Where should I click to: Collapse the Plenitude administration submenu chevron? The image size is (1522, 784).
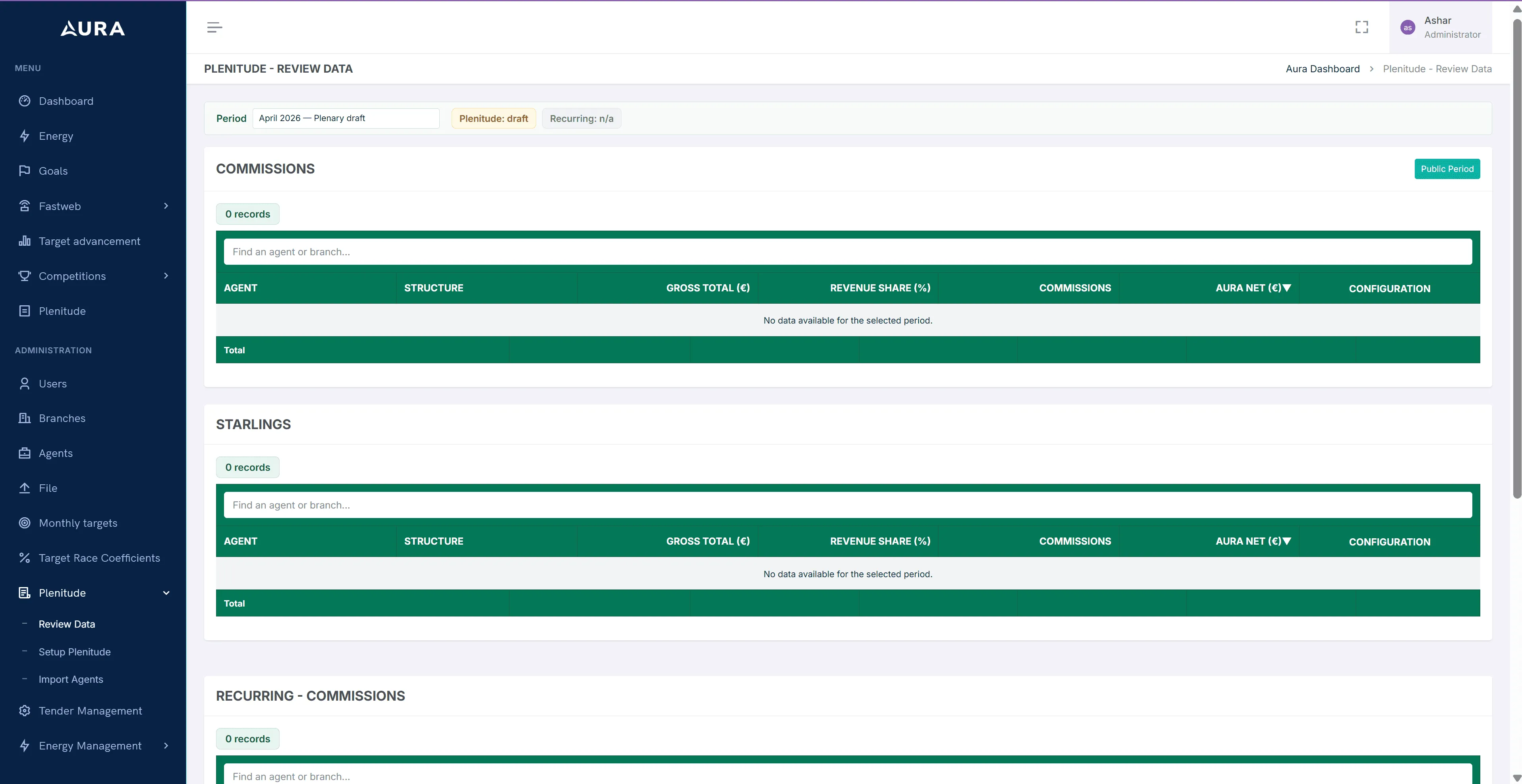click(x=166, y=593)
